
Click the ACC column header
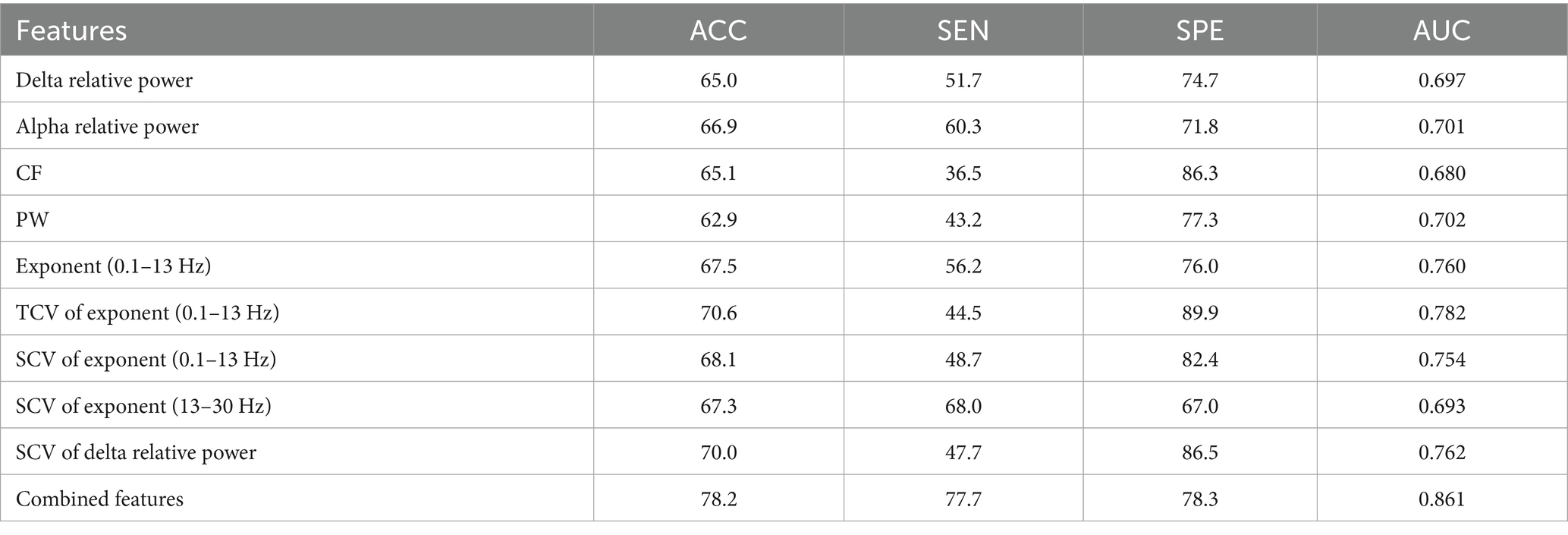coord(718,30)
